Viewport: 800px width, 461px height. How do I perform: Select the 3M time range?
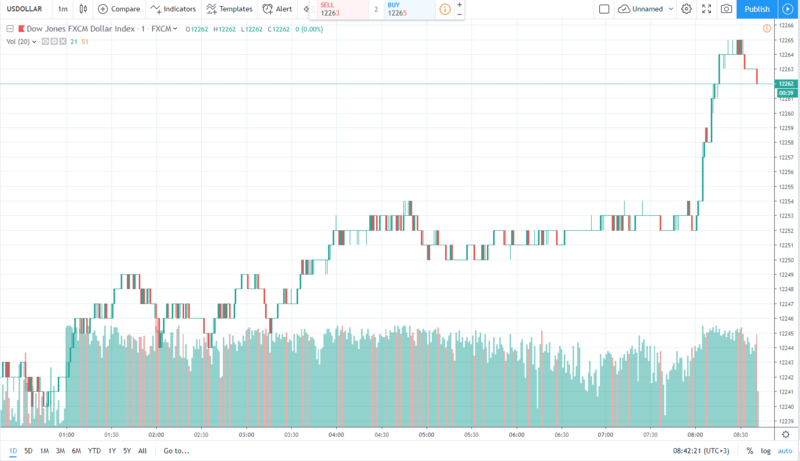coord(60,451)
